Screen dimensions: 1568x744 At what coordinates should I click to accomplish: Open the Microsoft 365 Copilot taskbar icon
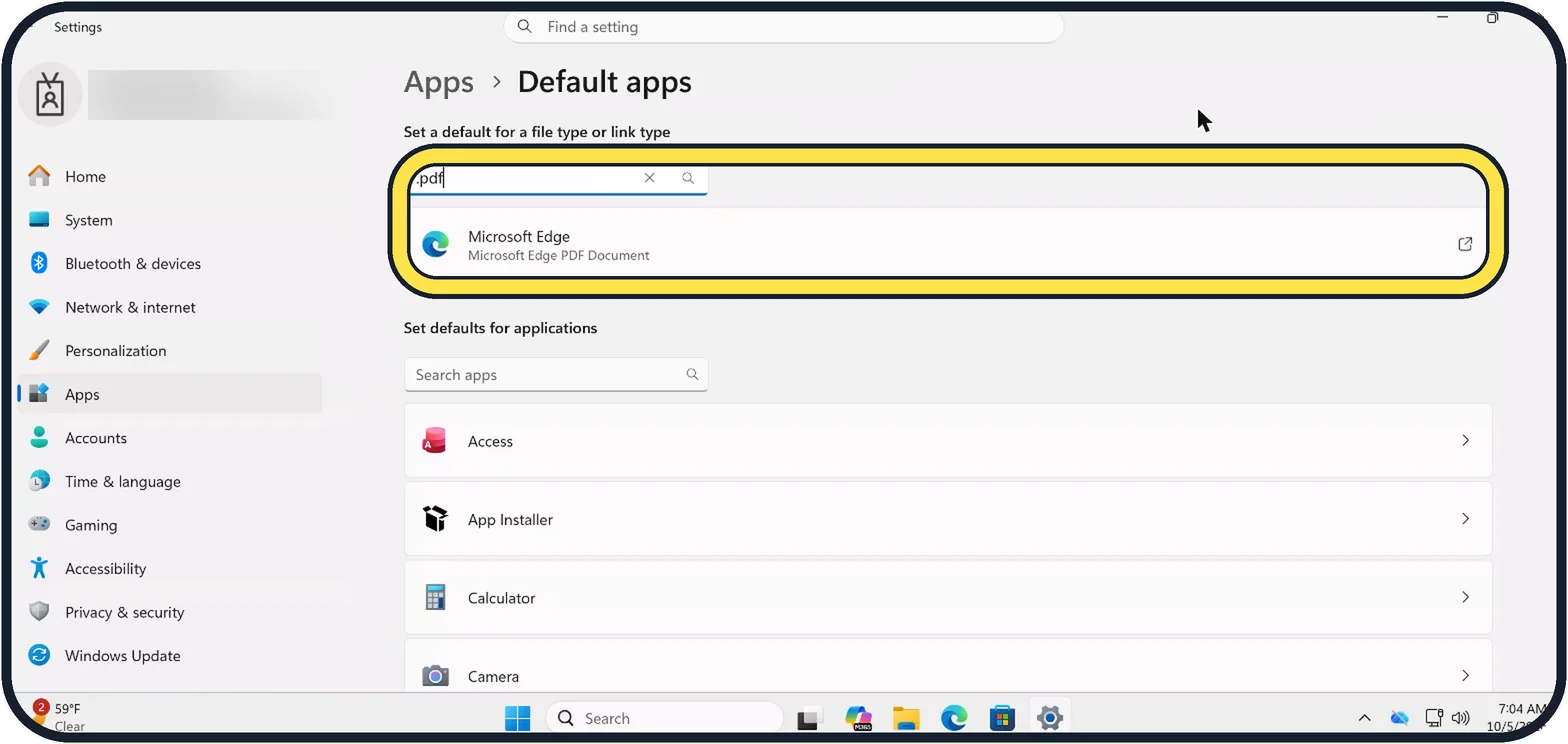pyautogui.click(x=858, y=718)
